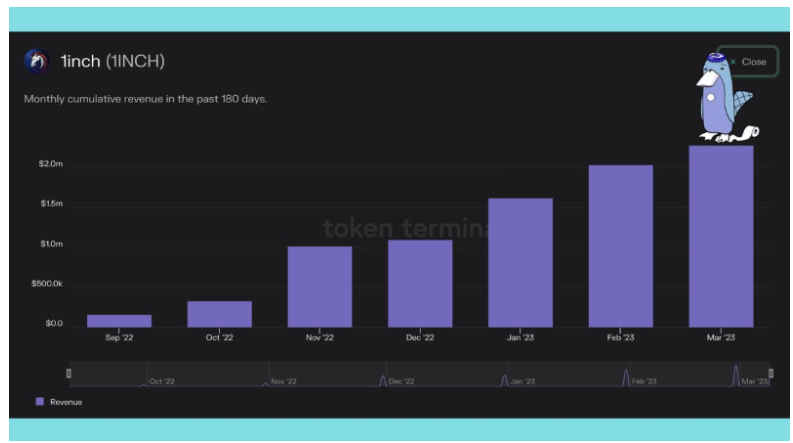Select the Nov '22 revenue bar
This screenshot has width=793, height=443.
pyautogui.click(x=320, y=287)
